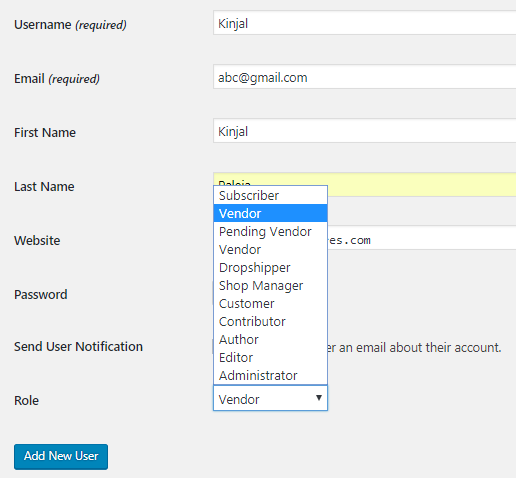Screen dimensions: 516x478
Task: Choose Author role option
Action: click(x=270, y=339)
